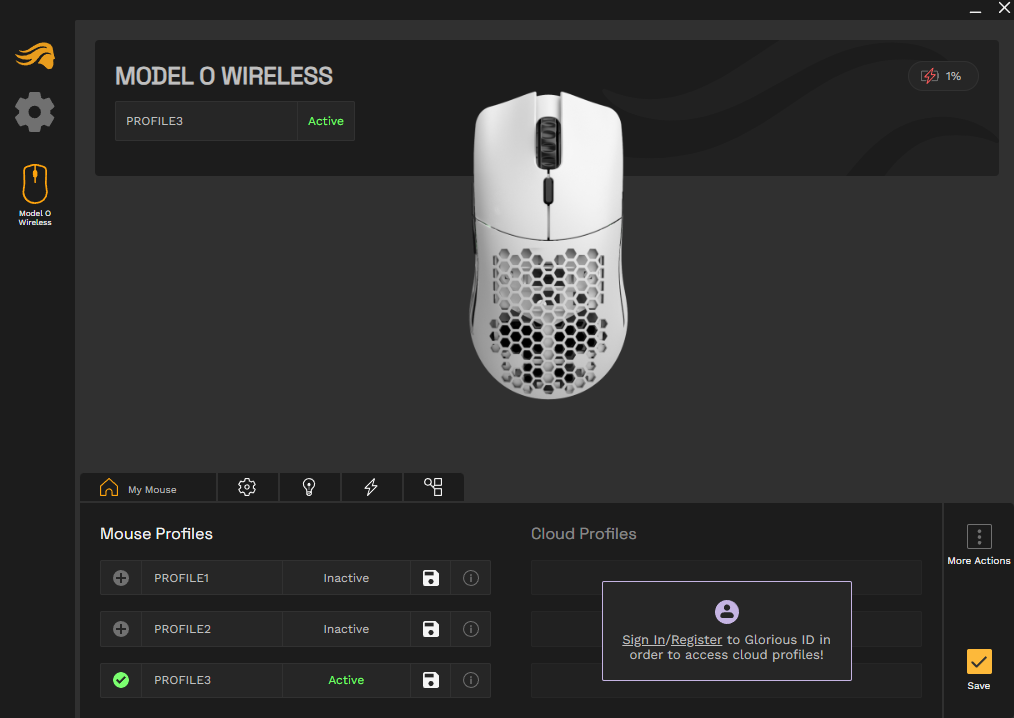Click the Glorious lion logo icon
Viewport: 1014px width, 718px height.
[x=35, y=56]
